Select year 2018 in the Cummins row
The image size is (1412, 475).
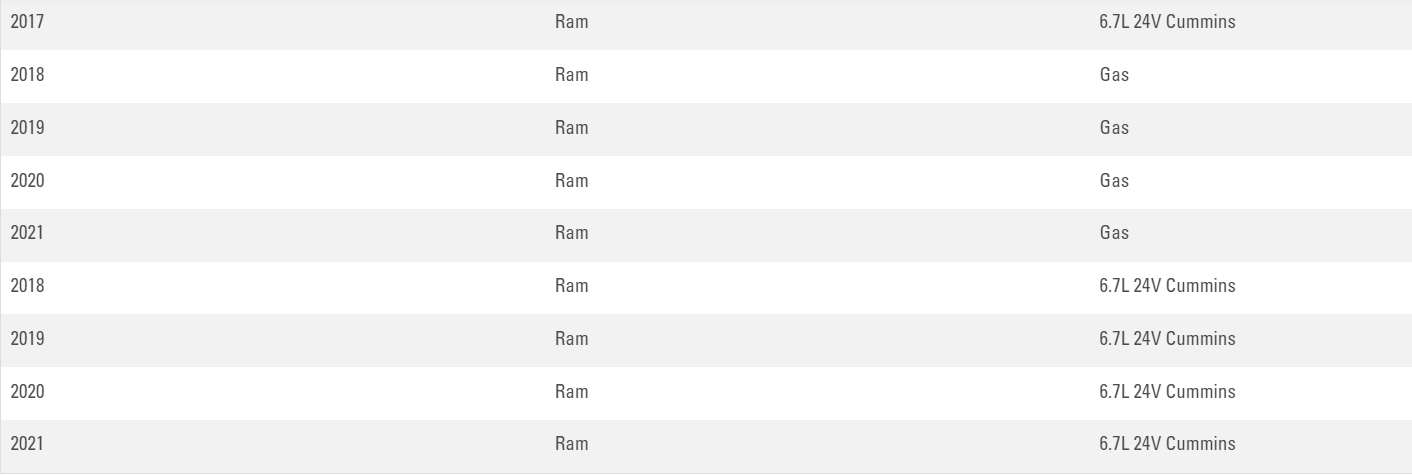27,286
